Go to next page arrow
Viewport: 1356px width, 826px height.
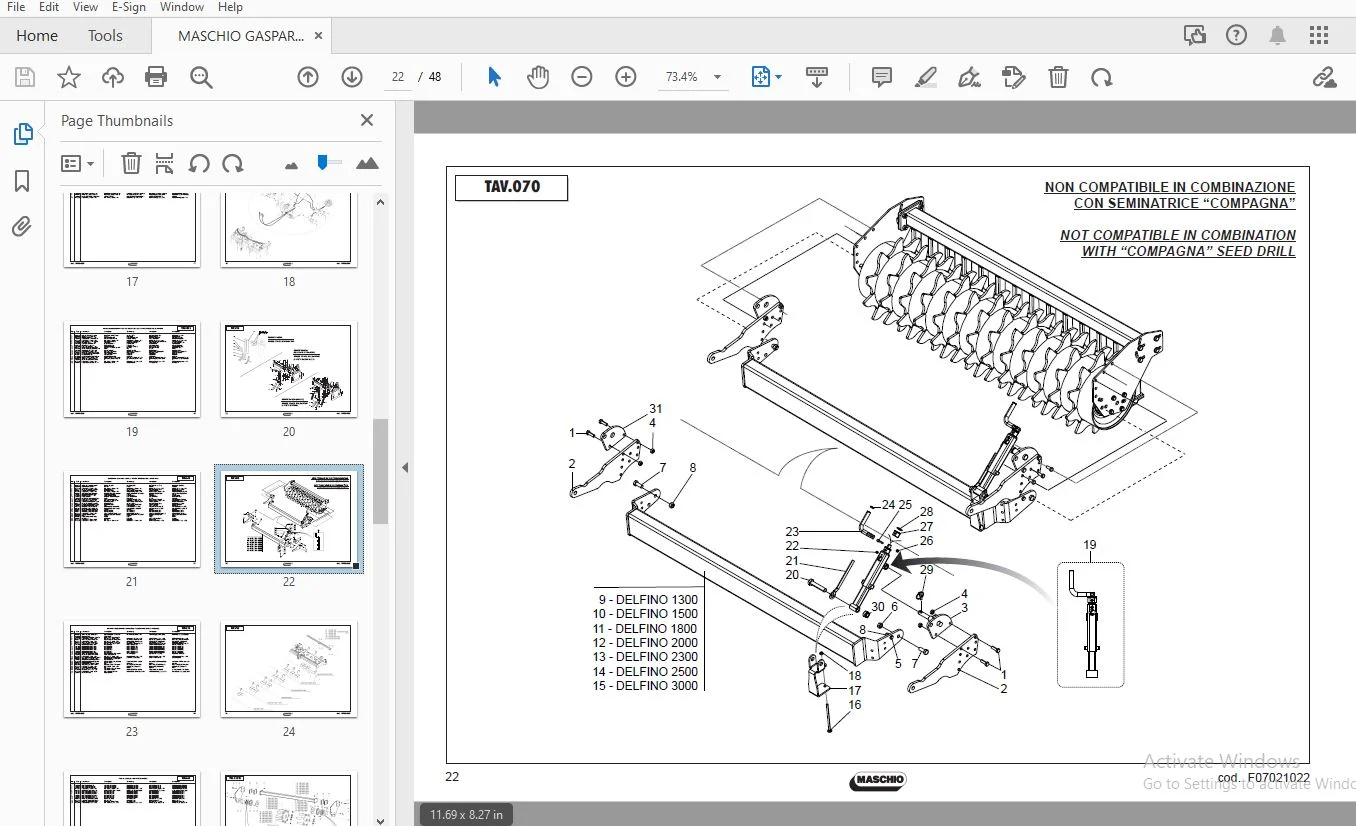(x=352, y=77)
